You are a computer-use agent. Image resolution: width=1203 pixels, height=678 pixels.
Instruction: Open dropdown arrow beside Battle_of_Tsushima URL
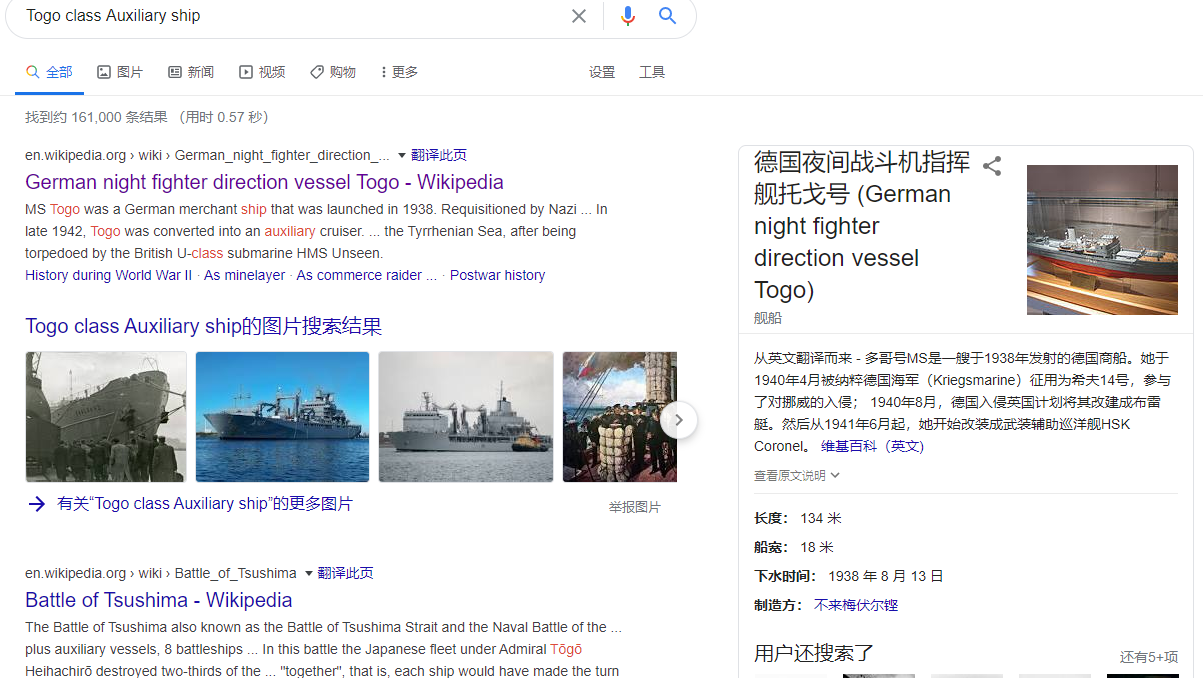coord(309,573)
